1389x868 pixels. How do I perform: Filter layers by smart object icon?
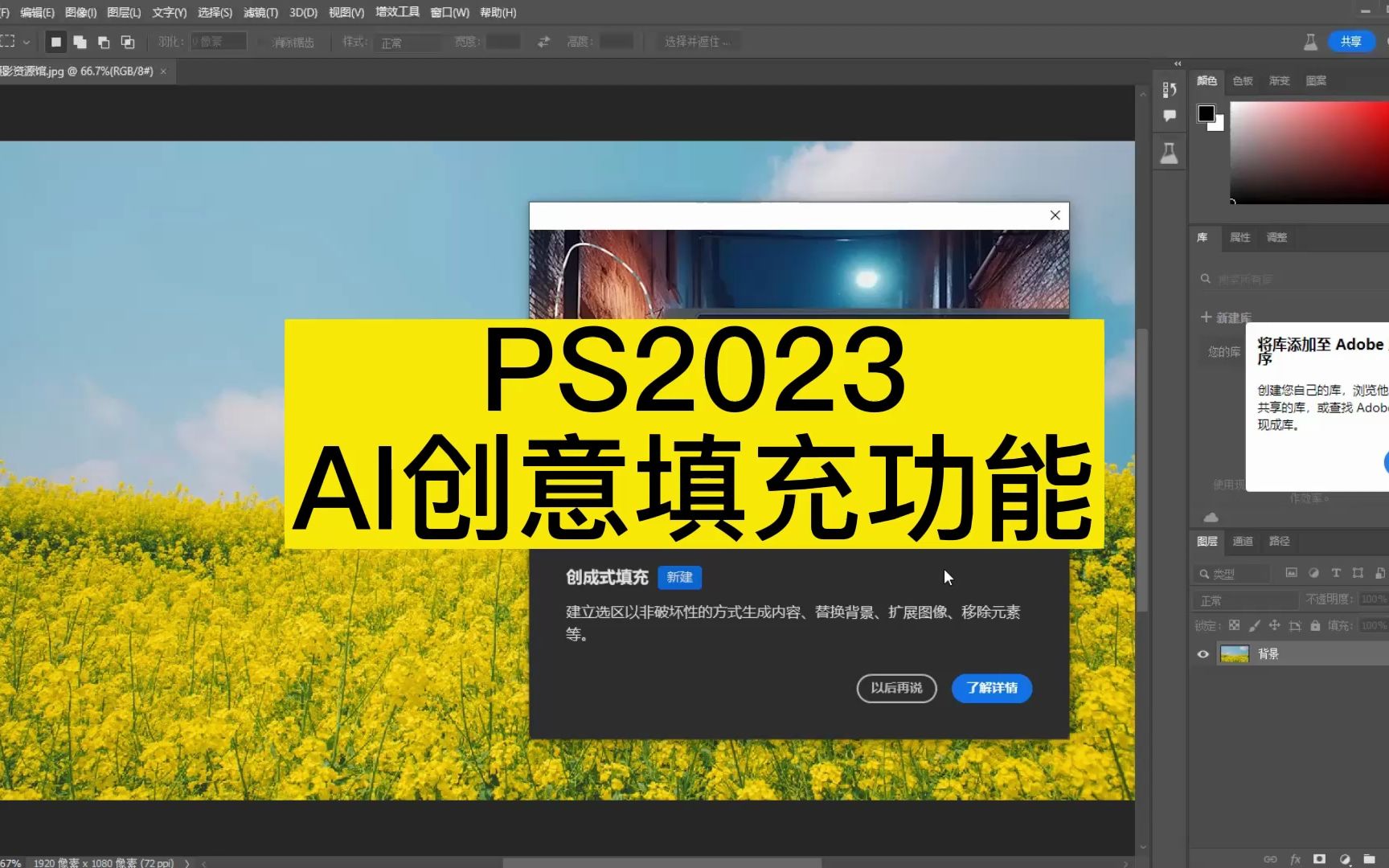(1380, 573)
